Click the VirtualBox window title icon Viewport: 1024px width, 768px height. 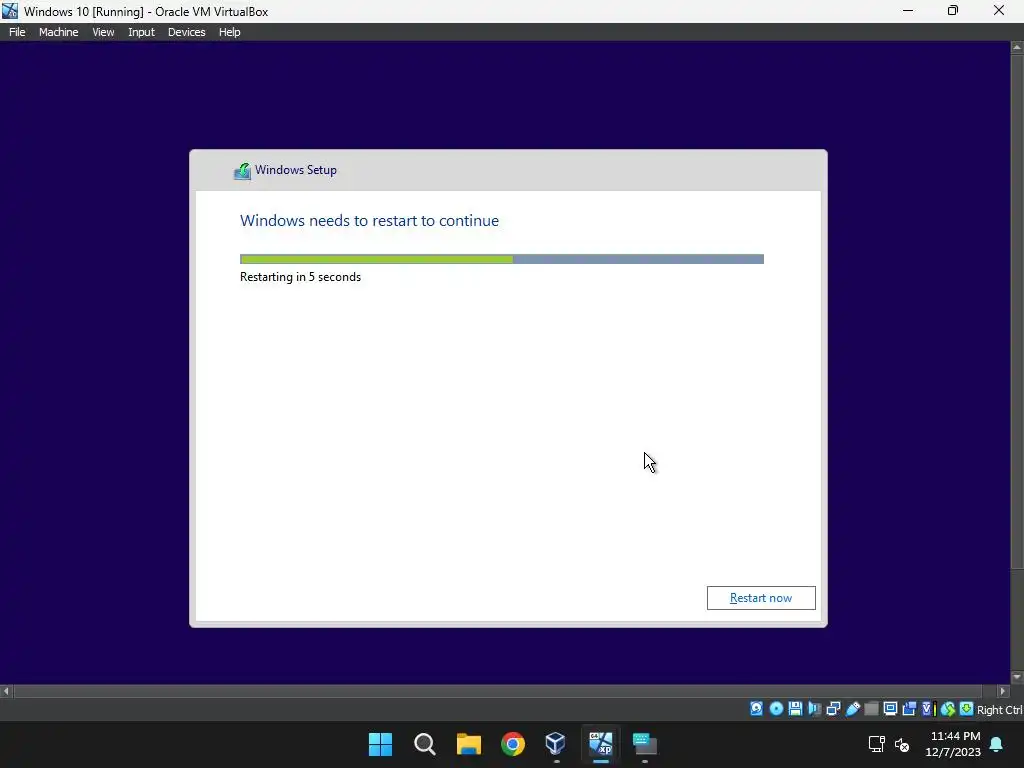(10, 11)
